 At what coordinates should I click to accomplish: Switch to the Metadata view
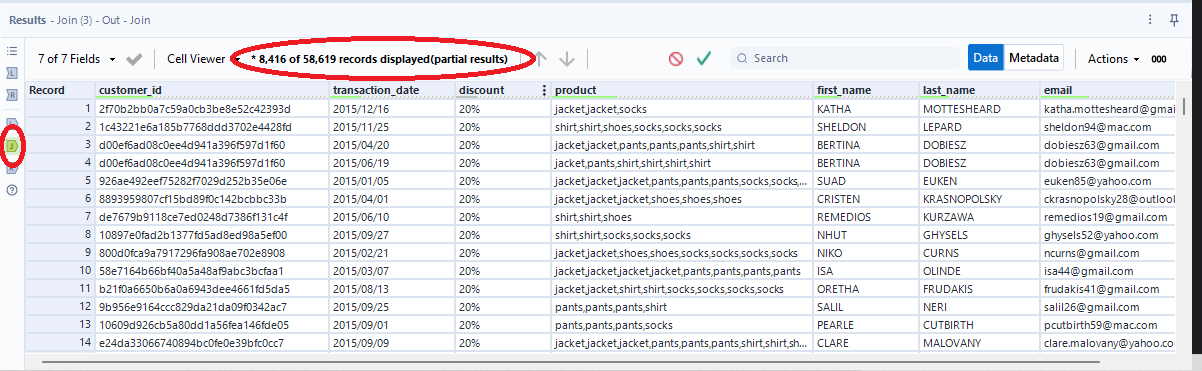[1033, 58]
